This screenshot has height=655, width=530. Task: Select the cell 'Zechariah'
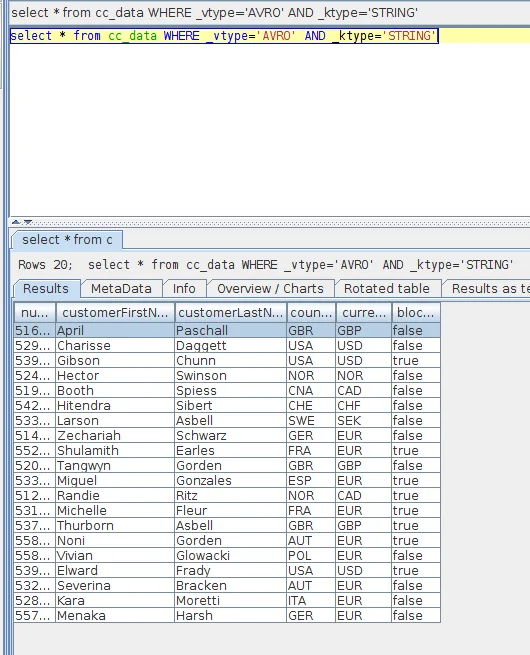[x=115, y=436]
